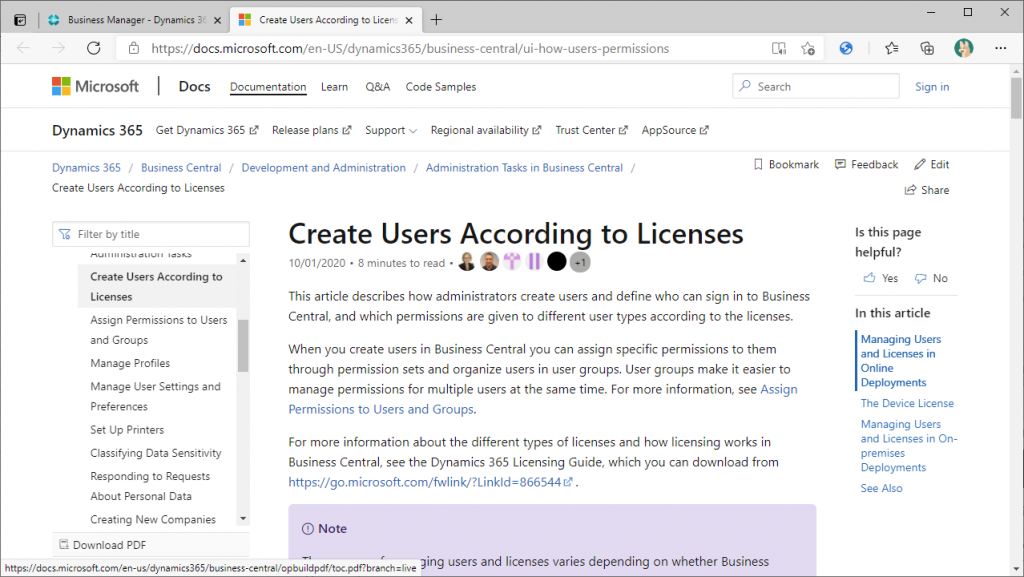Open a new browser tab
This screenshot has width=1024, height=577.
436,20
